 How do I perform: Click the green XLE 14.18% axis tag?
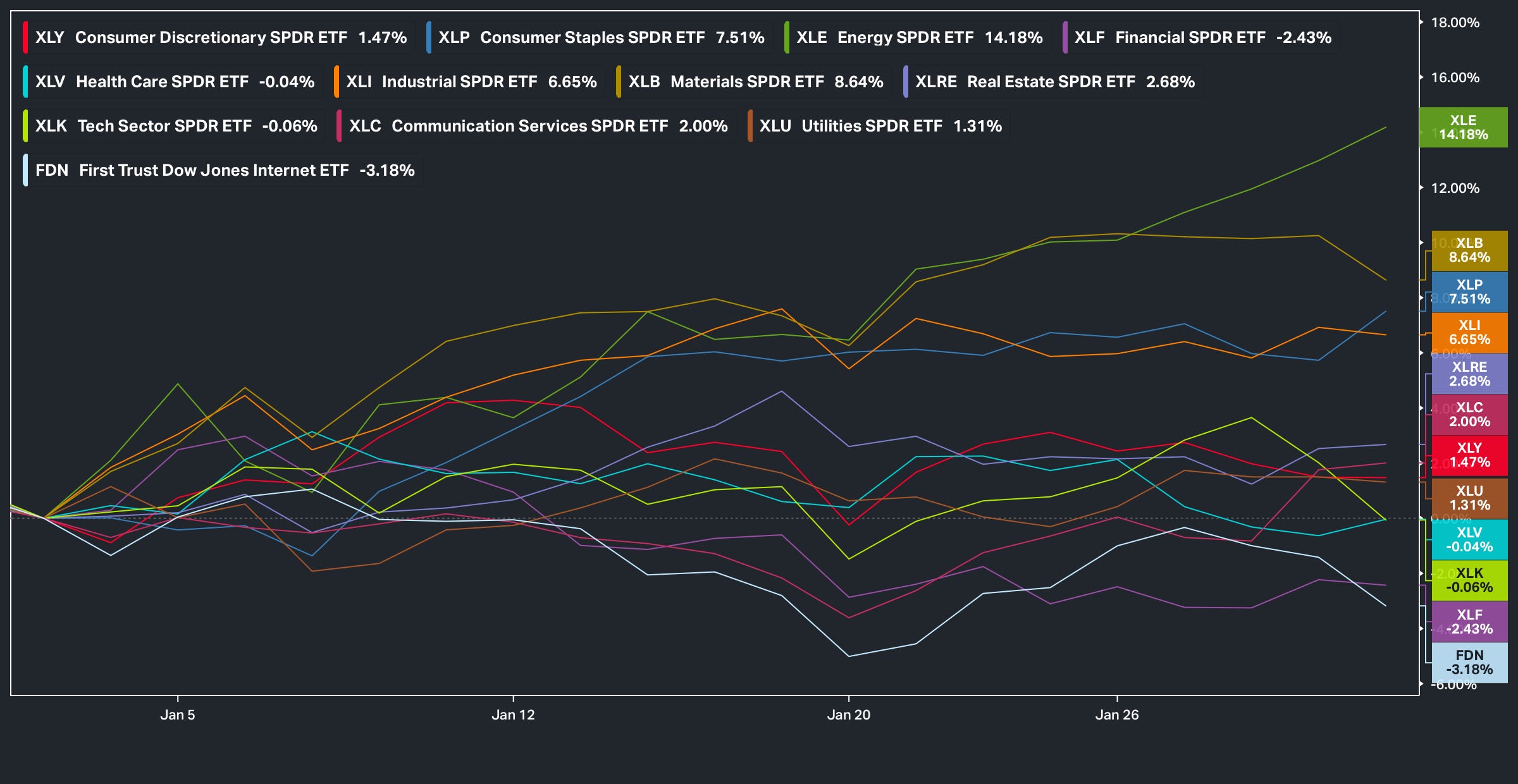click(1463, 127)
